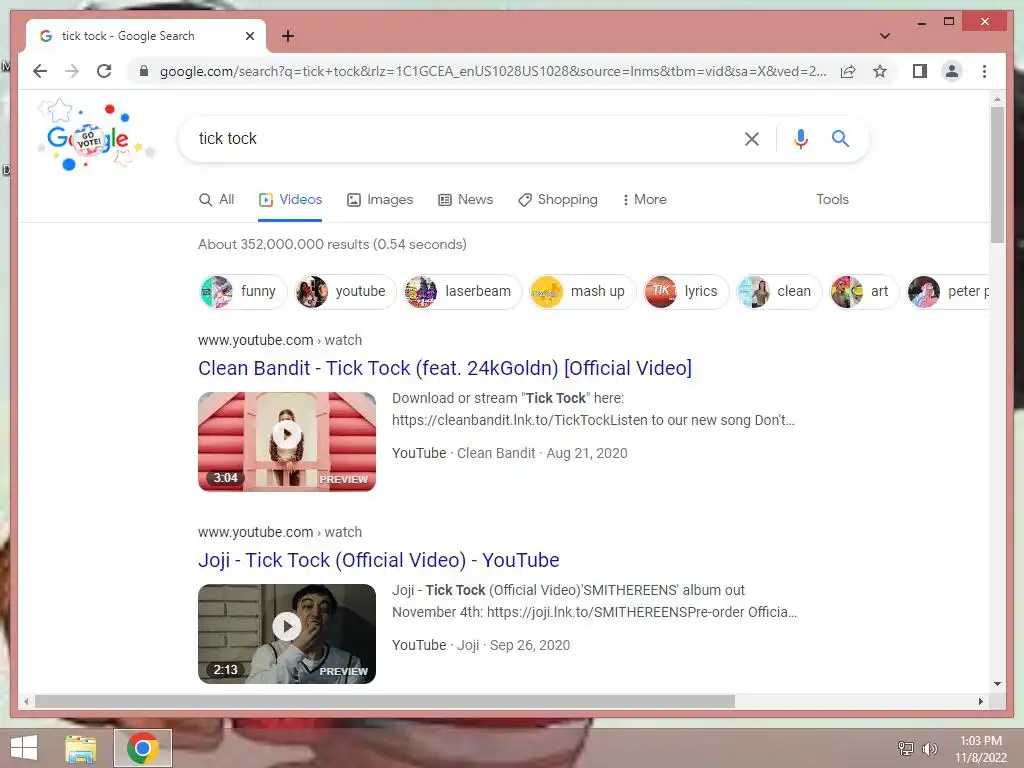Open the Clean Bandit Tick Tock video link
The width and height of the screenshot is (1024, 768).
pyautogui.click(x=445, y=368)
